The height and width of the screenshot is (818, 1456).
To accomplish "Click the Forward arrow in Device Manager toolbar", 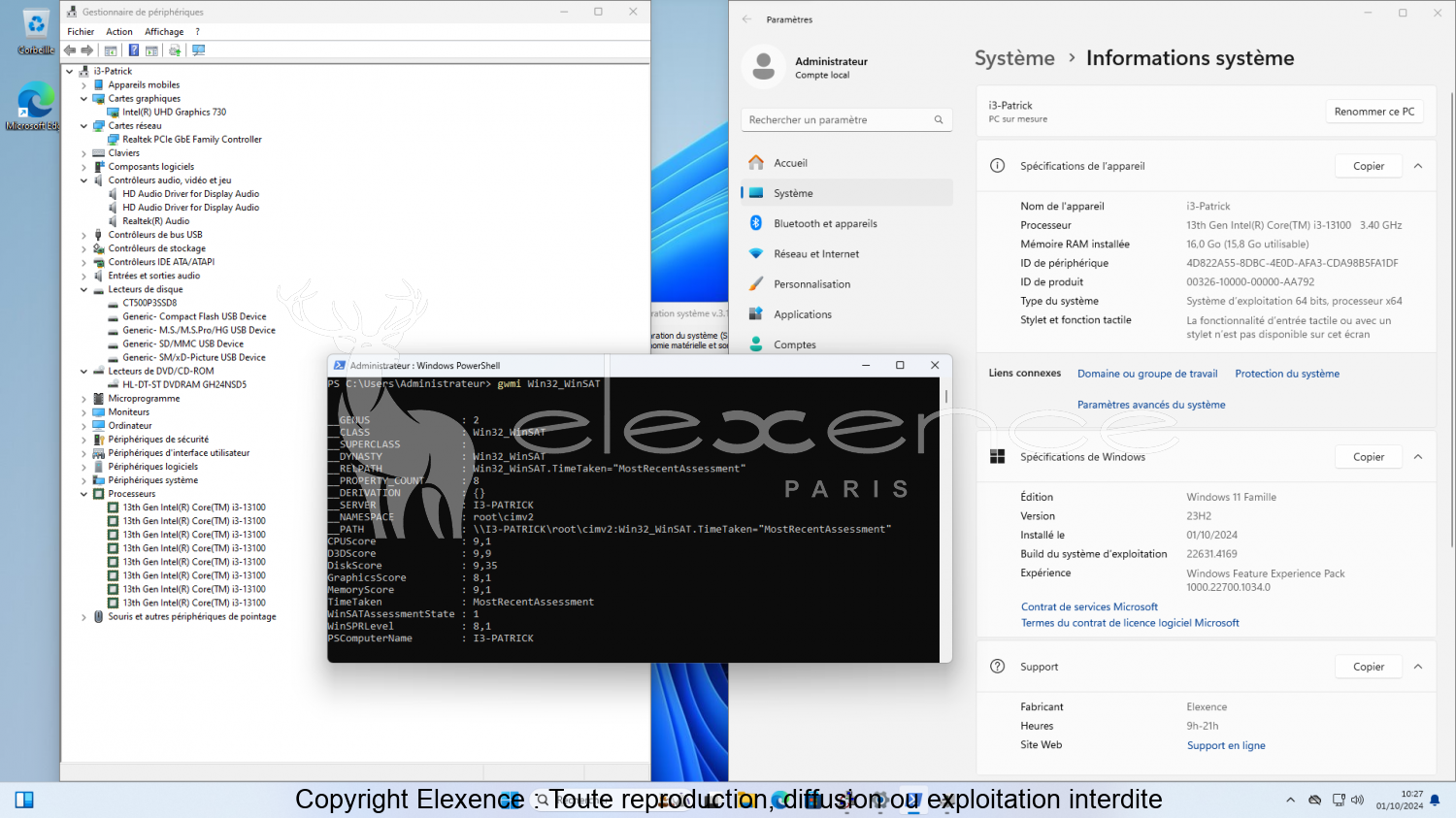I will [86, 50].
